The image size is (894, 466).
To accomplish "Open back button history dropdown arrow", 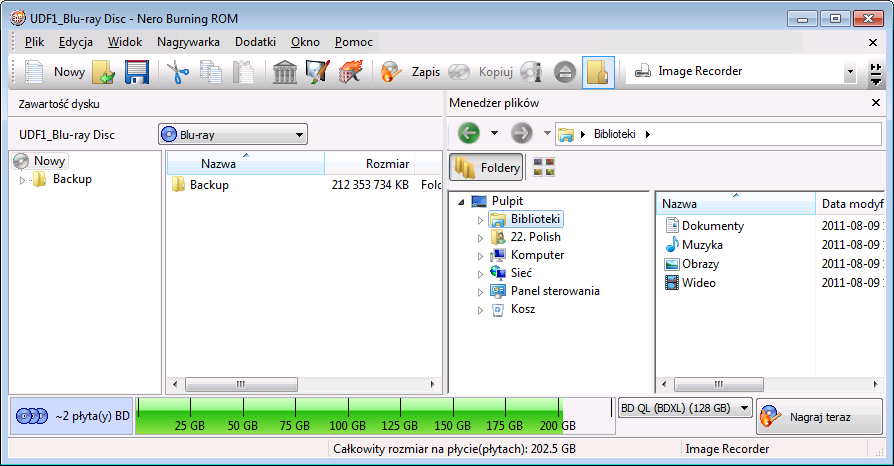I will (x=494, y=133).
